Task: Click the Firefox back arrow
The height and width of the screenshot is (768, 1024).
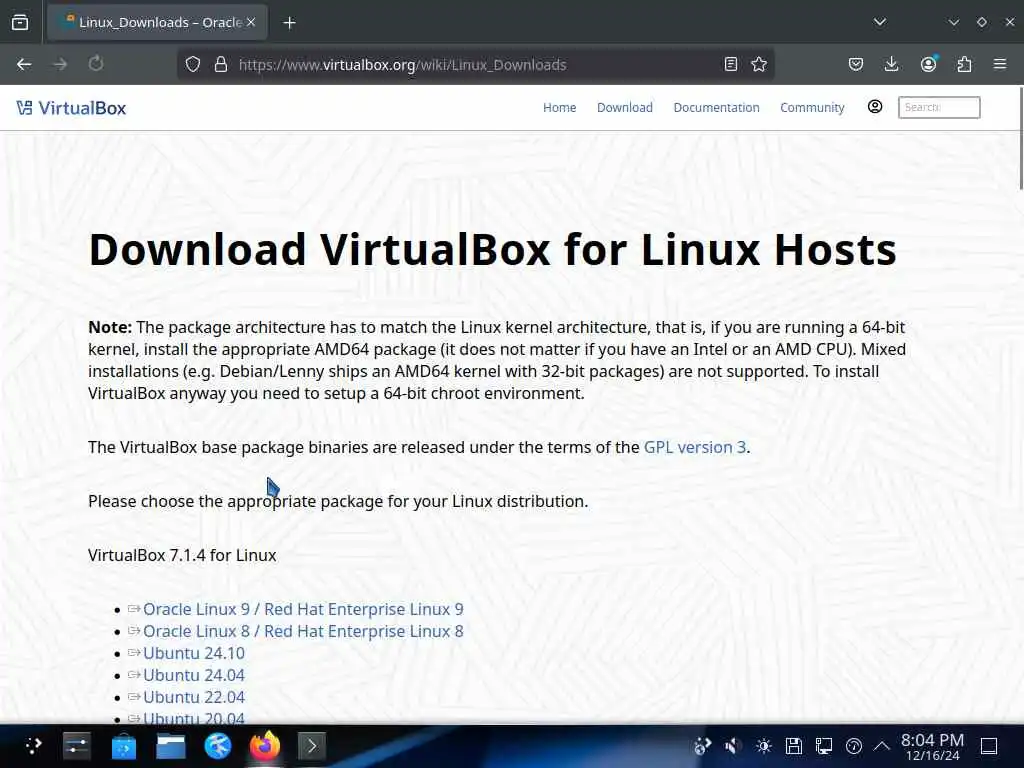Action: pos(24,64)
